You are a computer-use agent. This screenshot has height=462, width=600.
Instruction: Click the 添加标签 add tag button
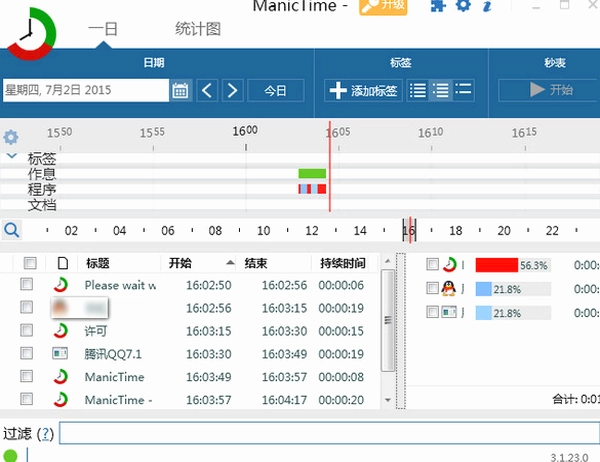click(363, 90)
